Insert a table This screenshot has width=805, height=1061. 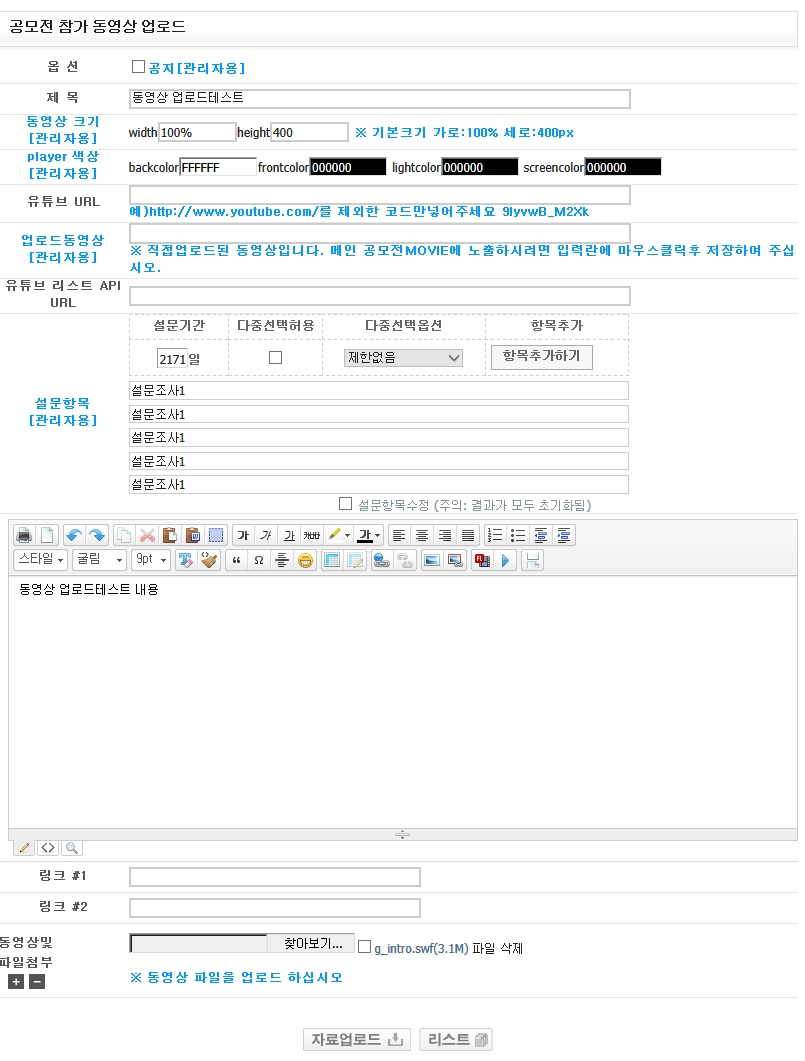pyautogui.click(x=331, y=560)
